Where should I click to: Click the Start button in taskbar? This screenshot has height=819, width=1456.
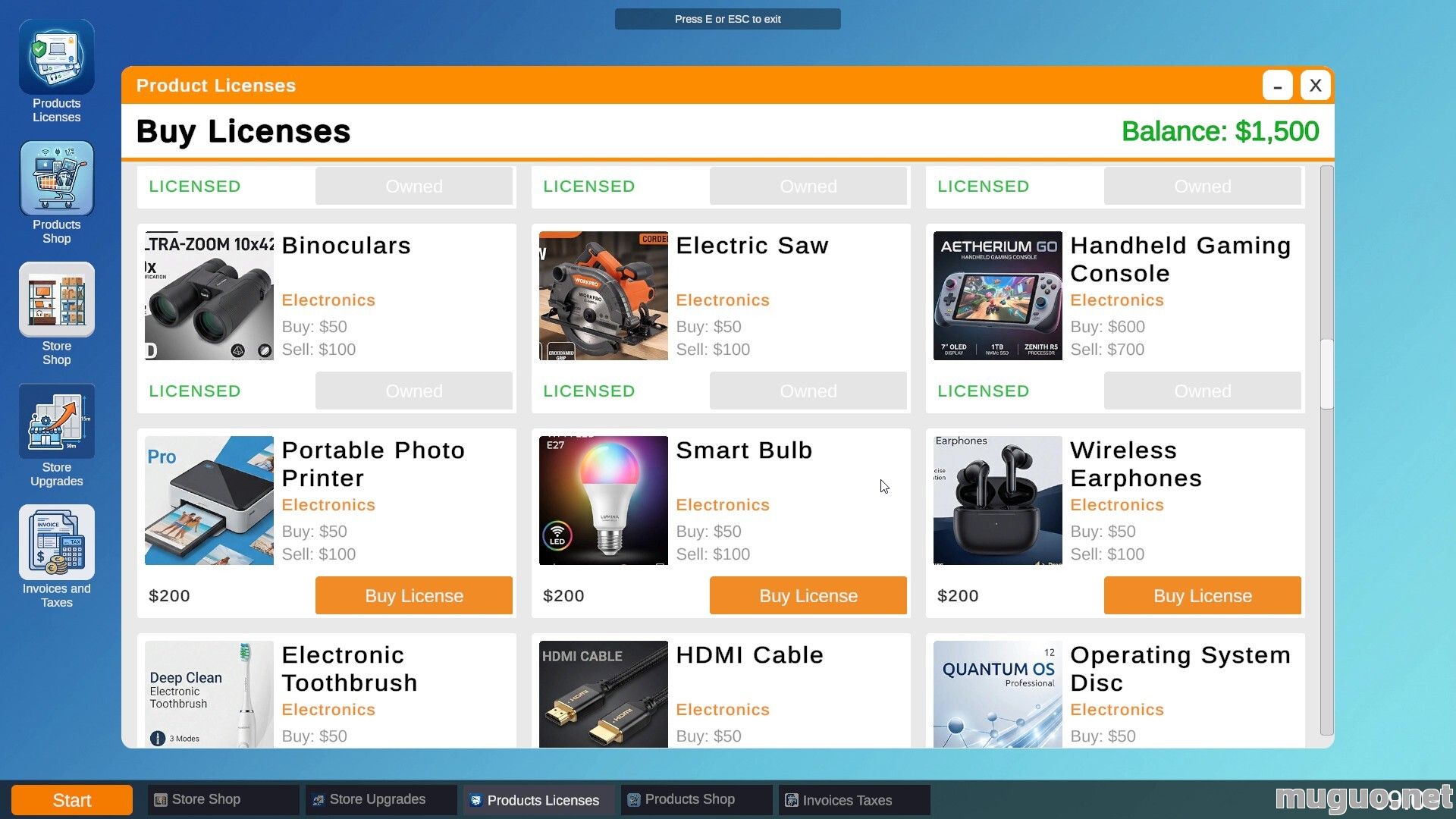coord(72,800)
